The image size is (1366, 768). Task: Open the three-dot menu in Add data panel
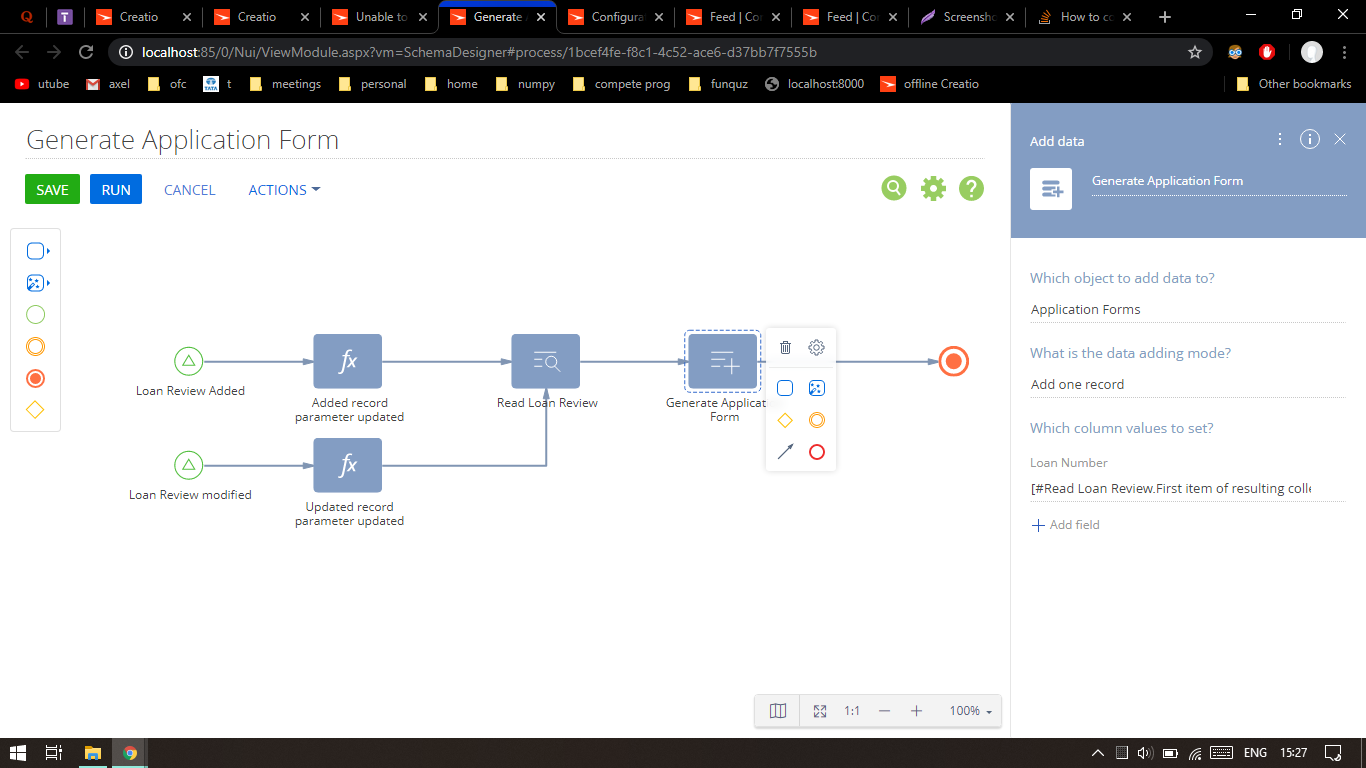(1280, 139)
